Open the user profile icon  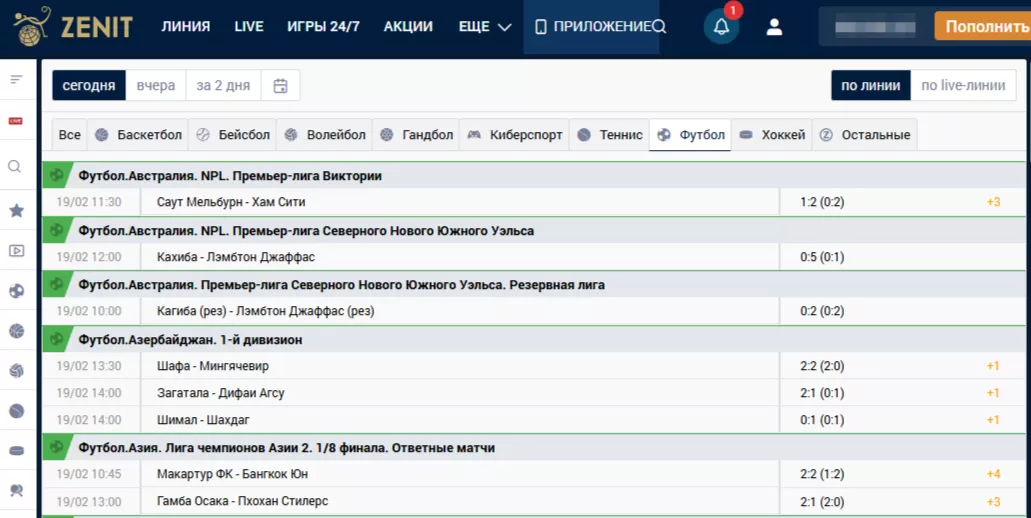(774, 28)
